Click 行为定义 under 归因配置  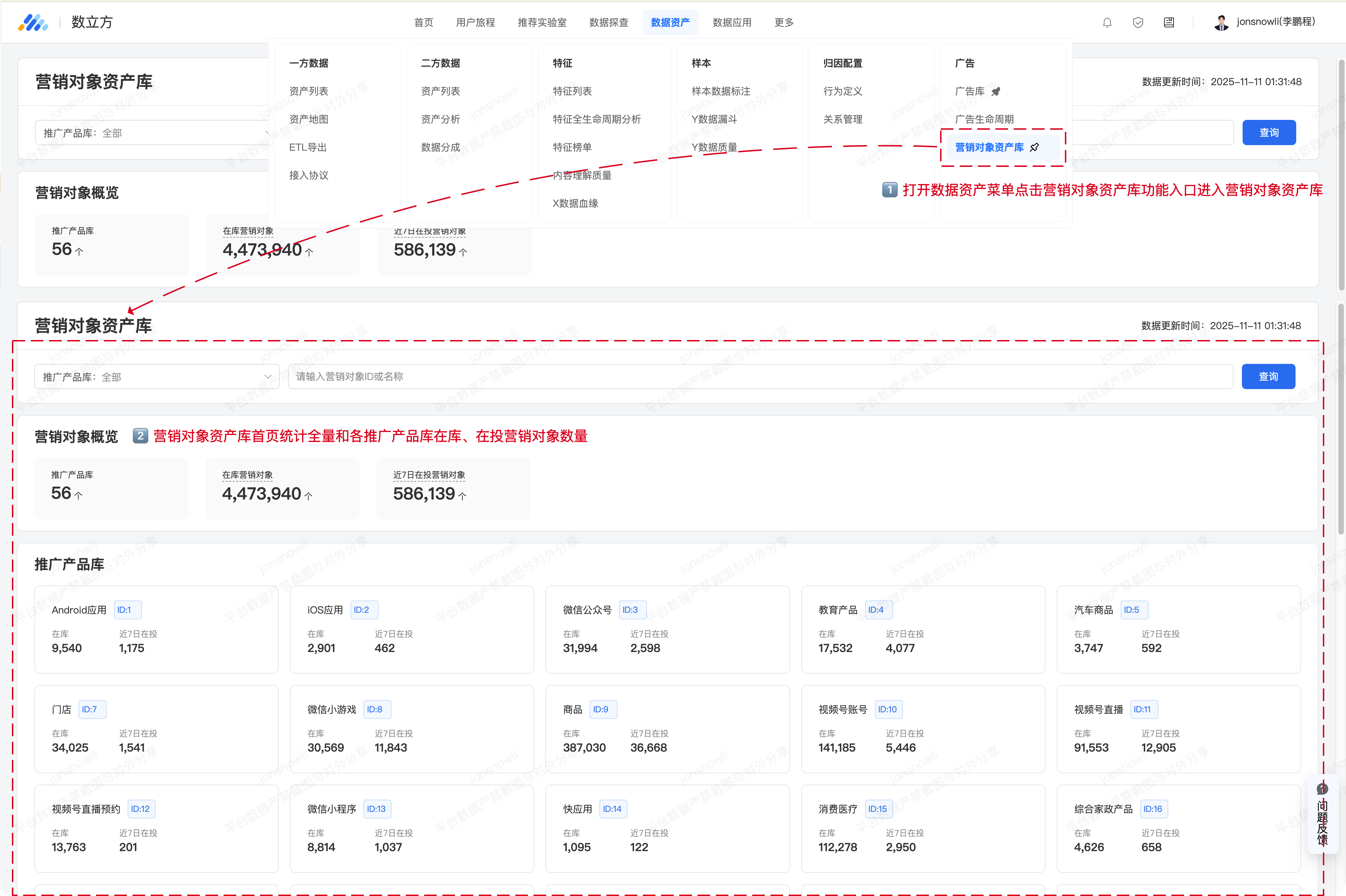(x=843, y=91)
